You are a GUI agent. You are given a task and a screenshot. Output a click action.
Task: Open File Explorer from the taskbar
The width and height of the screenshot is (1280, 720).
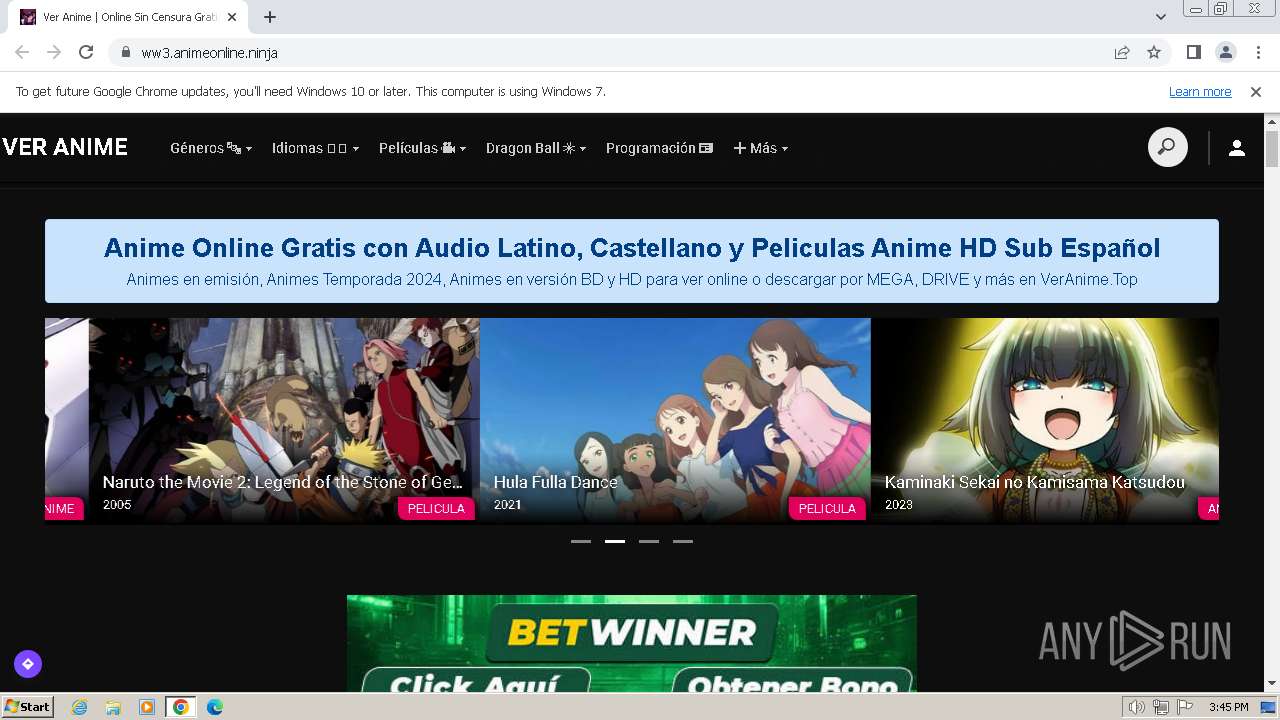click(x=113, y=707)
